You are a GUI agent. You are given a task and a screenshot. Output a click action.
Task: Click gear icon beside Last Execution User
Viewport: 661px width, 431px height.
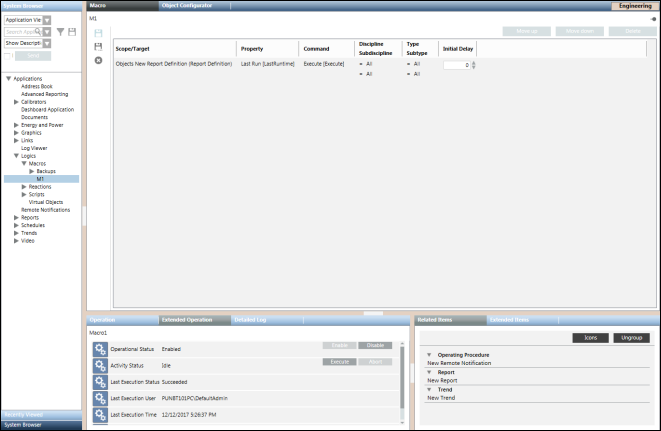[x=100, y=398]
